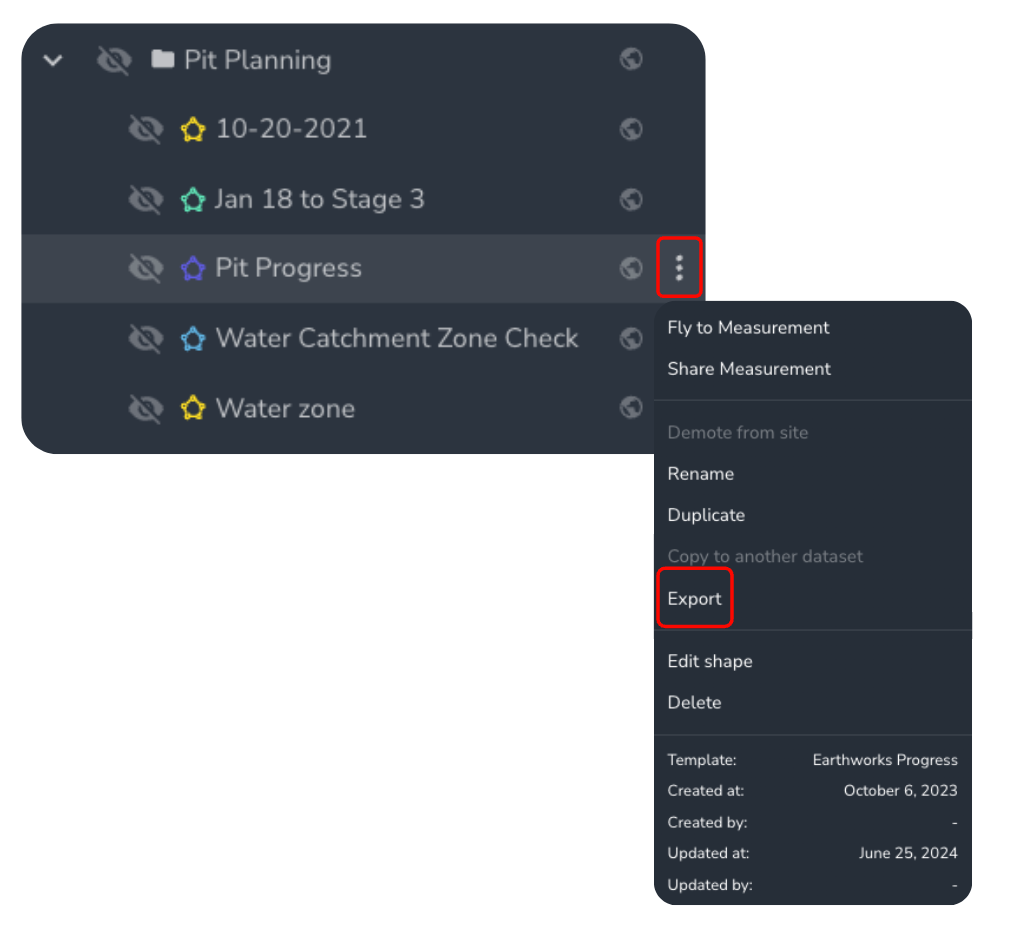Open the three-dot menu for Pit Progress
1009x927 pixels.
679,268
